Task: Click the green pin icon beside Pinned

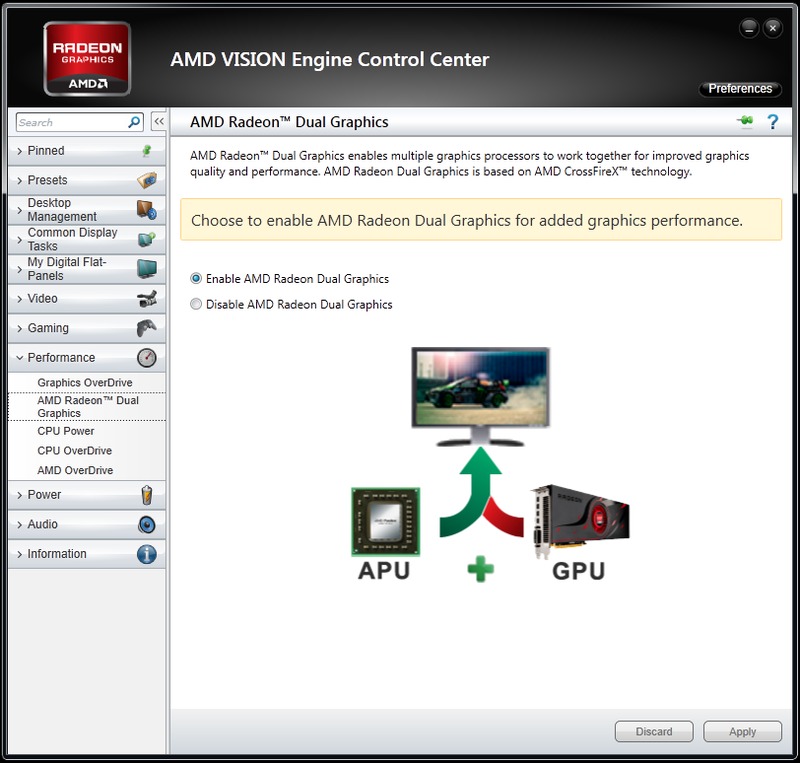Action: point(147,151)
